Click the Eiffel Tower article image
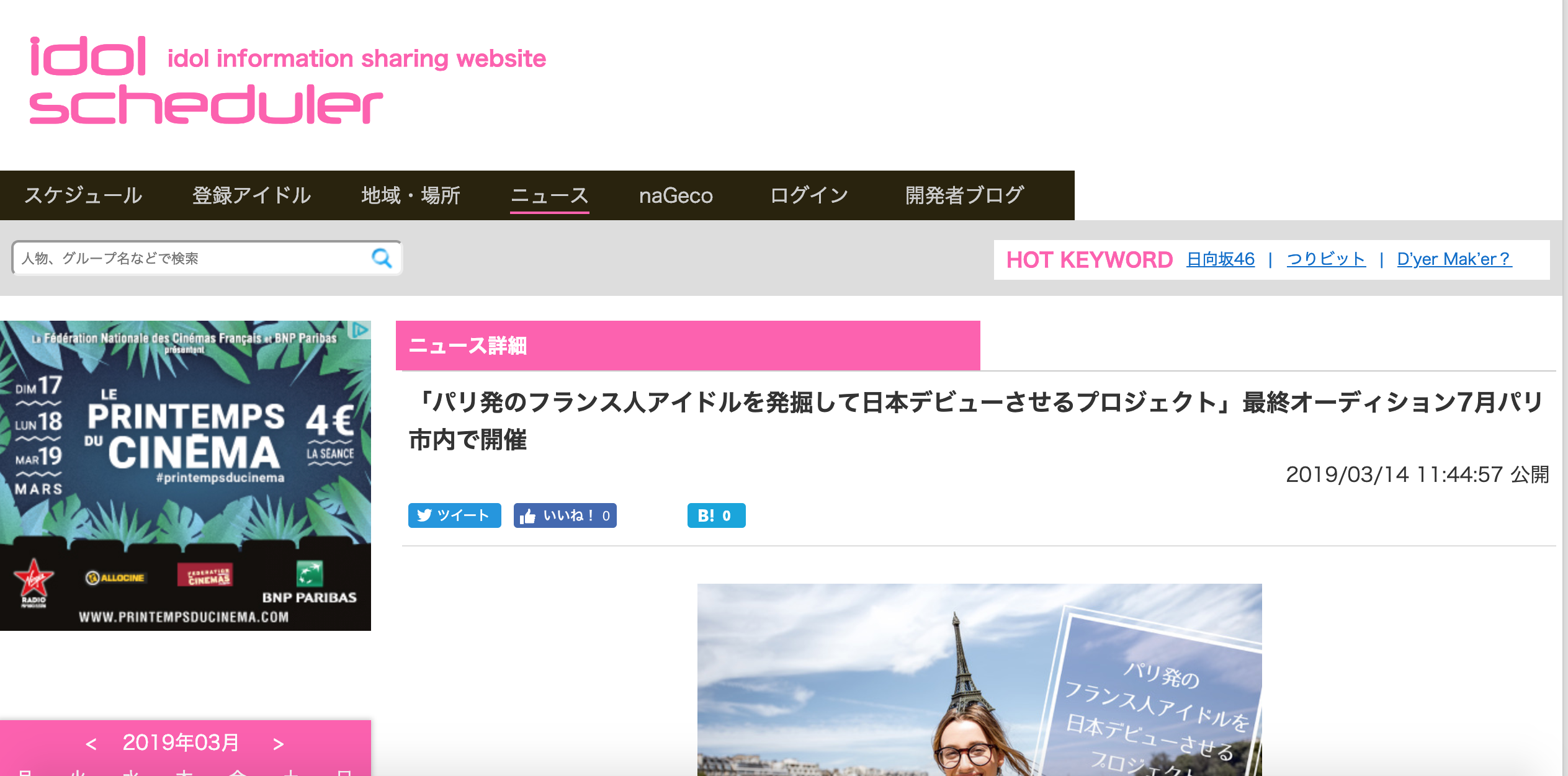Screen dimensions: 1568x776 pyautogui.click(x=979, y=679)
